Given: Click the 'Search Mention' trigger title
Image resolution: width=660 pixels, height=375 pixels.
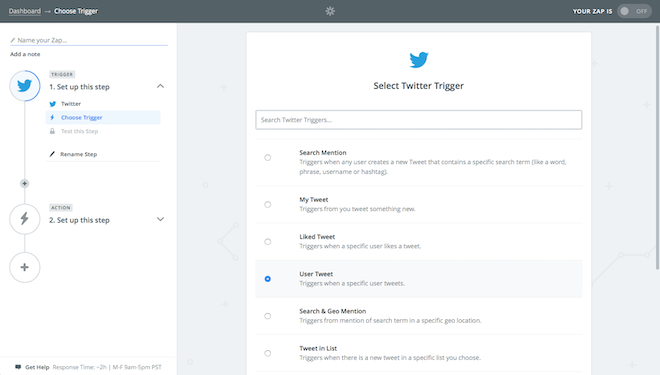Looking at the screenshot, I should [323, 153].
